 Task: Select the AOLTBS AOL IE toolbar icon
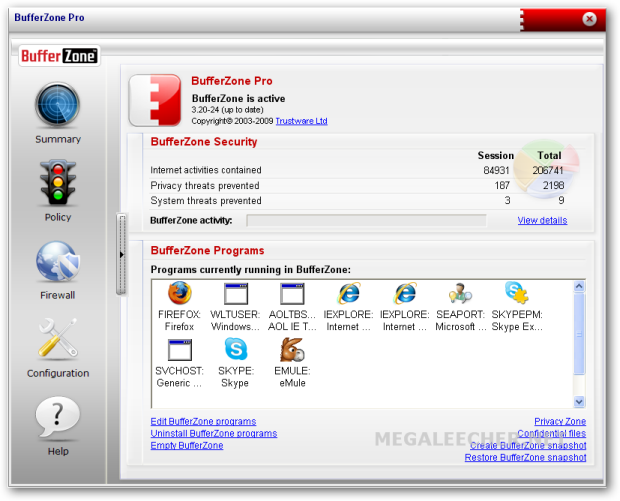pos(292,293)
